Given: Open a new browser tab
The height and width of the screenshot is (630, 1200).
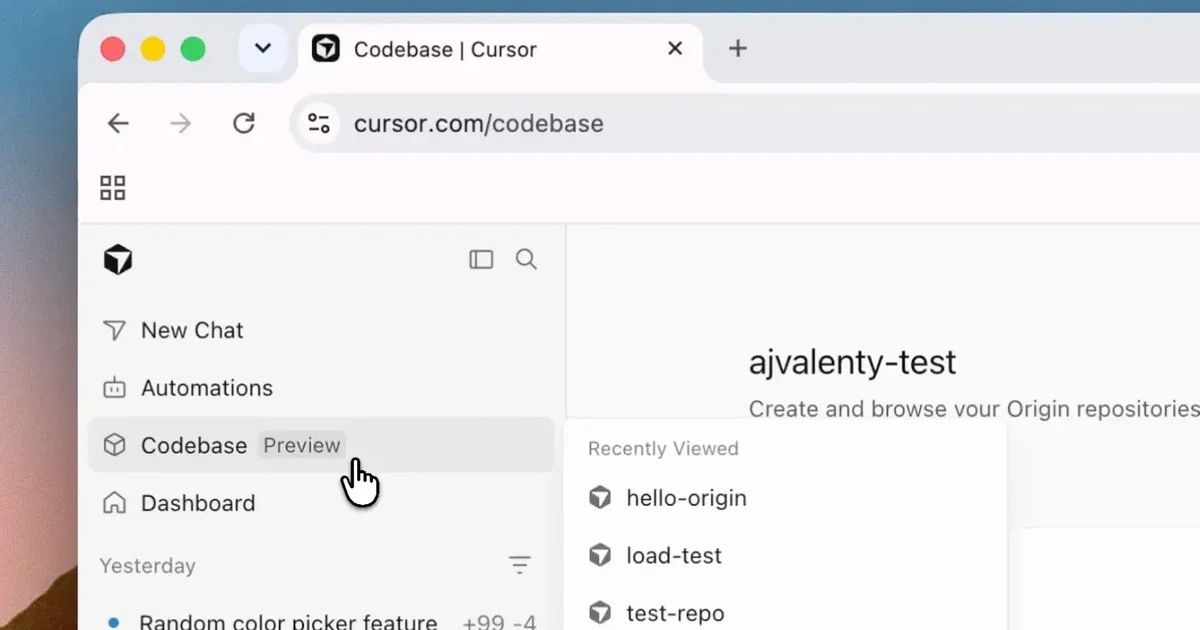Looking at the screenshot, I should [738, 49].
